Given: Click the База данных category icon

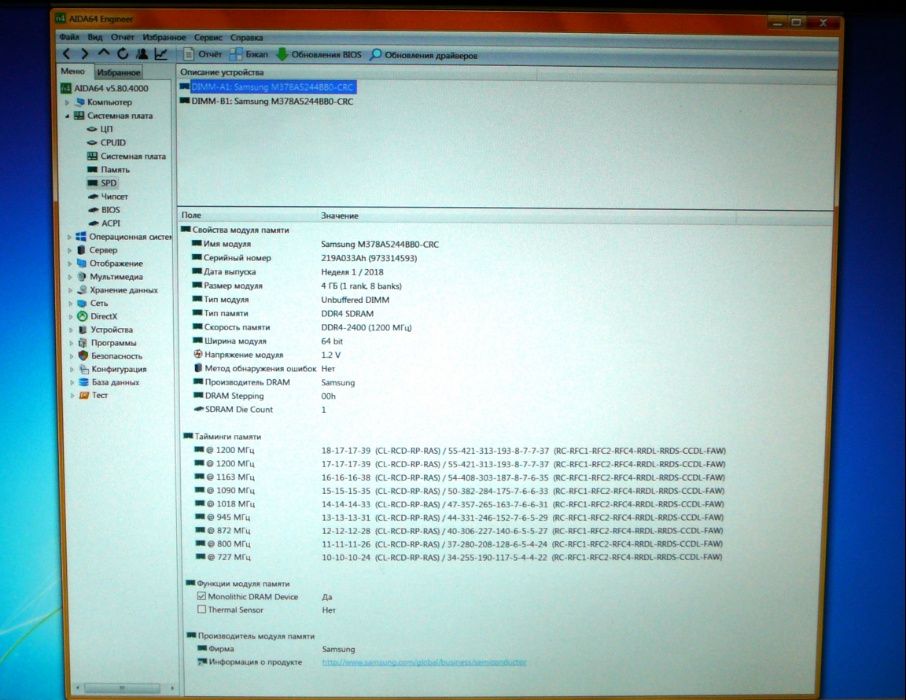Looking at the screenshot, I should pos(84,382).
